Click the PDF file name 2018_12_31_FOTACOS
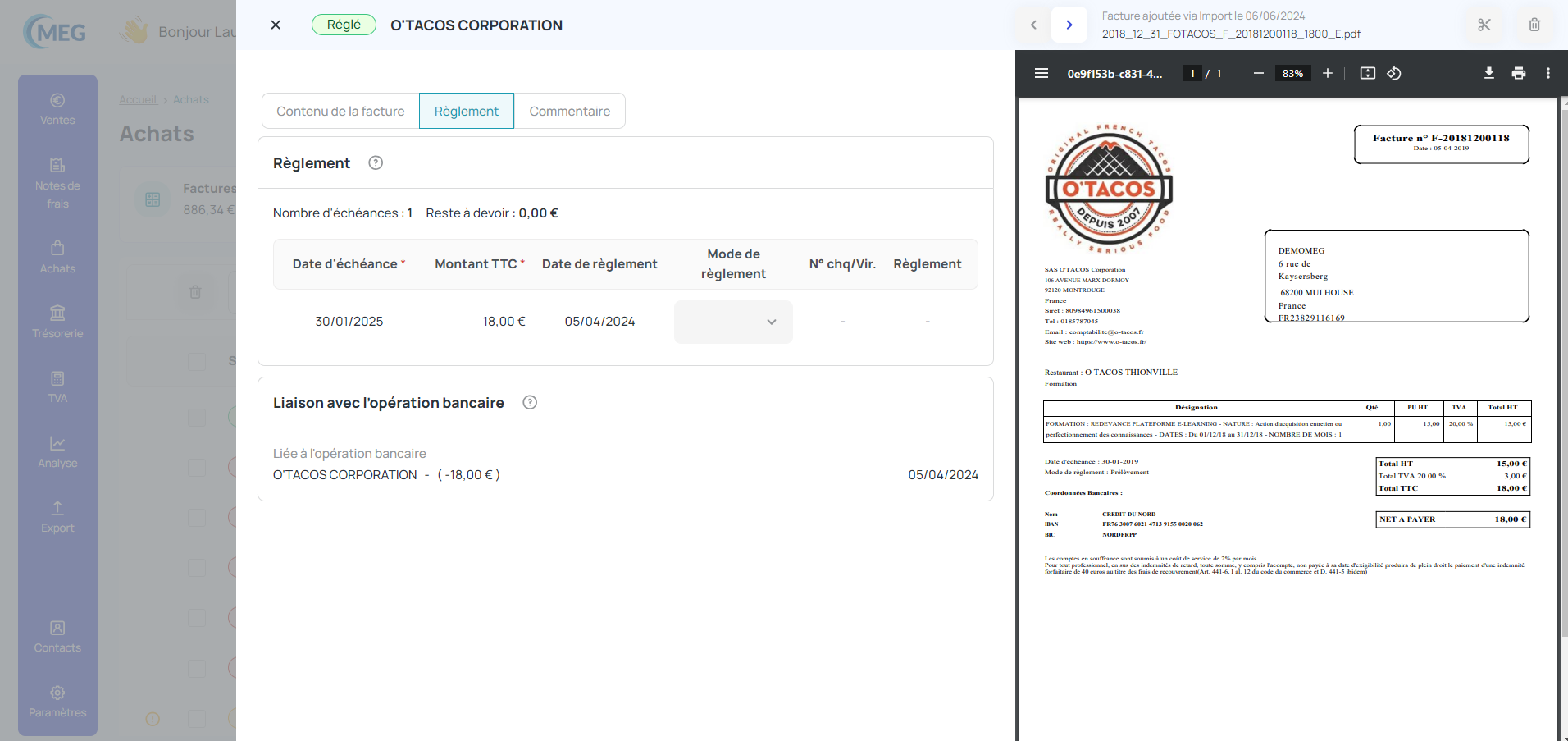This screenshot has height=741, width=1568. 1231,34
